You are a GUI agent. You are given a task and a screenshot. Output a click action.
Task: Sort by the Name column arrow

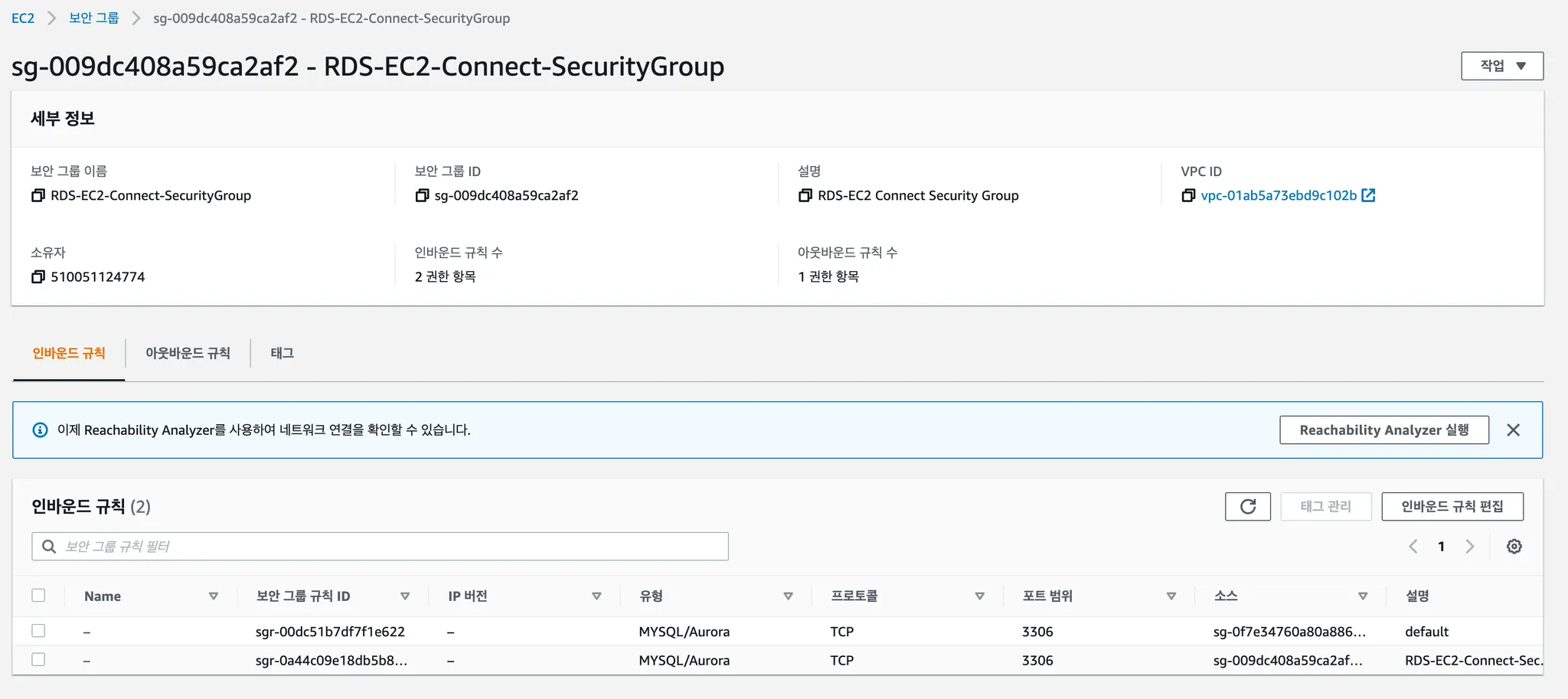coord(214,596)
